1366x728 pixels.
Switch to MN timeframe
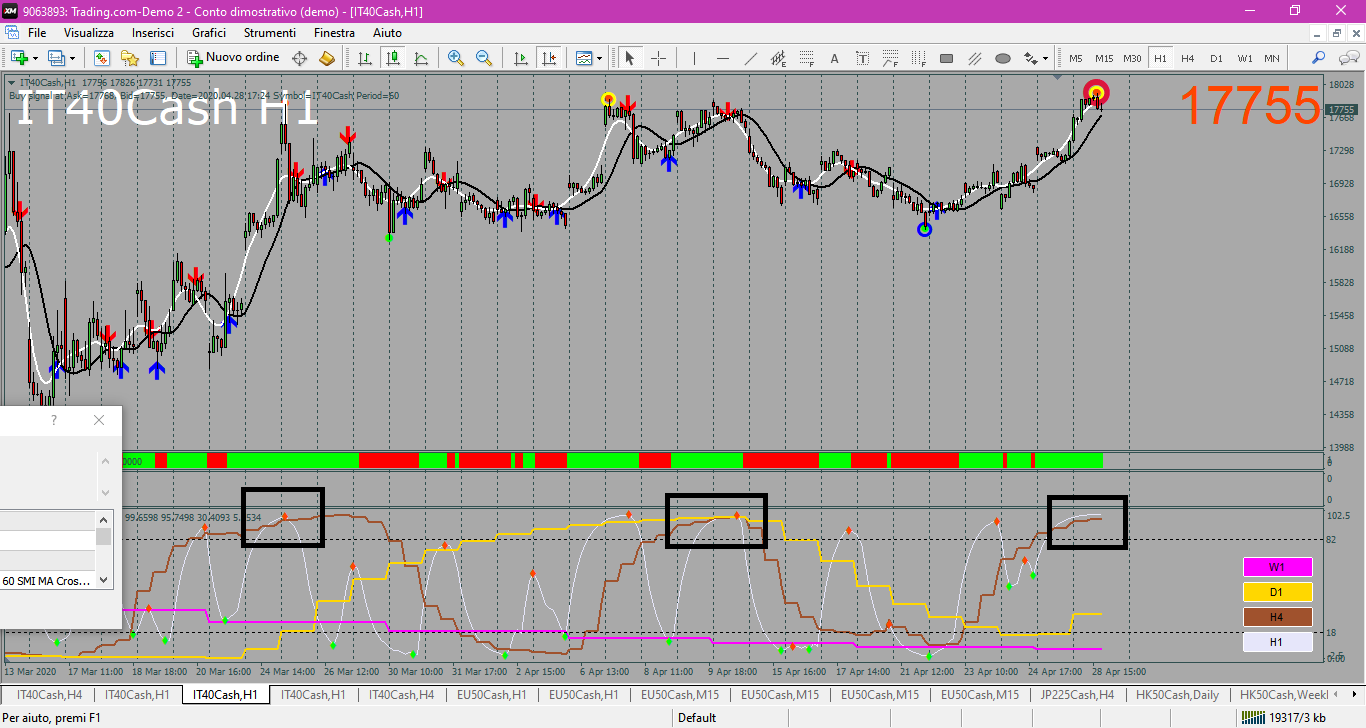click(x=1272, y=58)
